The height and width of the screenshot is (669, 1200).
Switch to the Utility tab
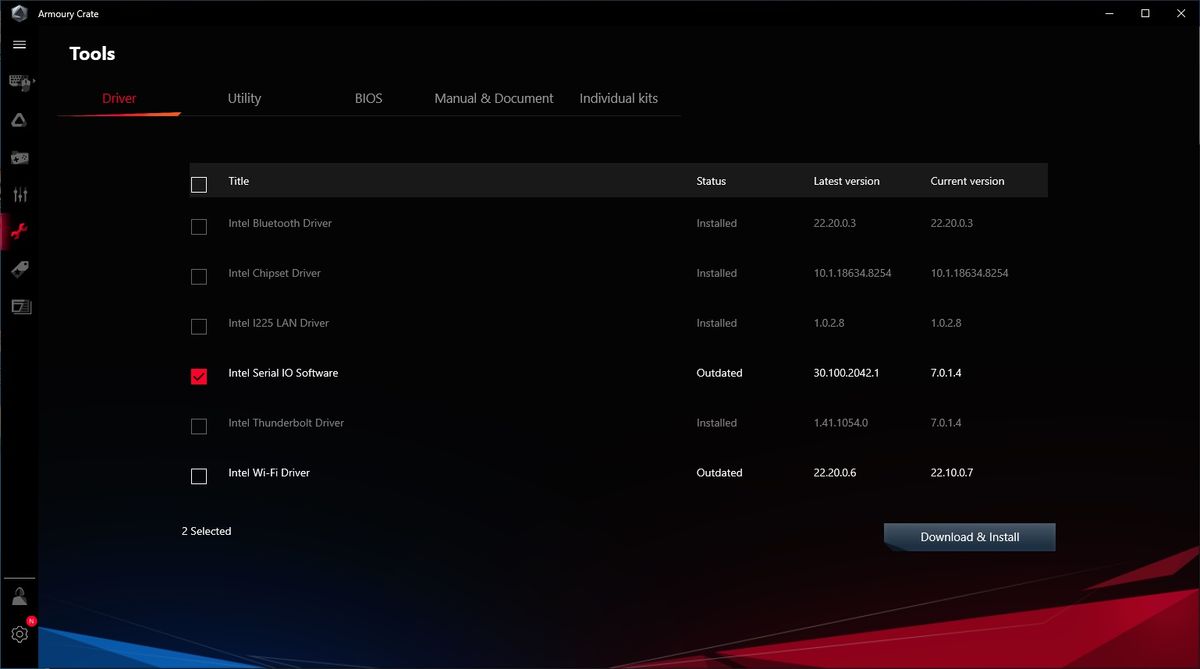click(244, 98)
